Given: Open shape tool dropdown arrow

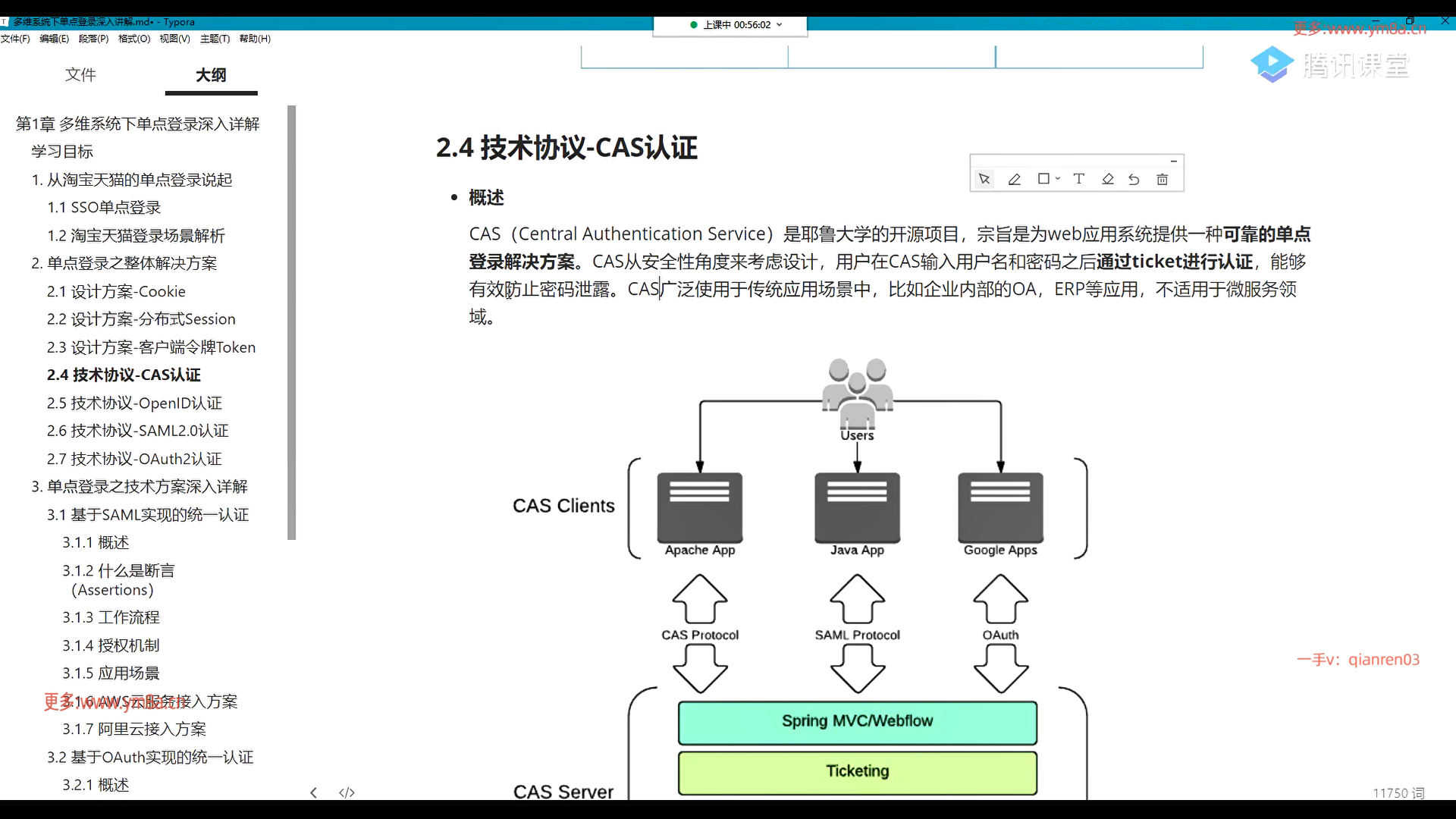Looking at the screenshot, I should point(1058,179).
